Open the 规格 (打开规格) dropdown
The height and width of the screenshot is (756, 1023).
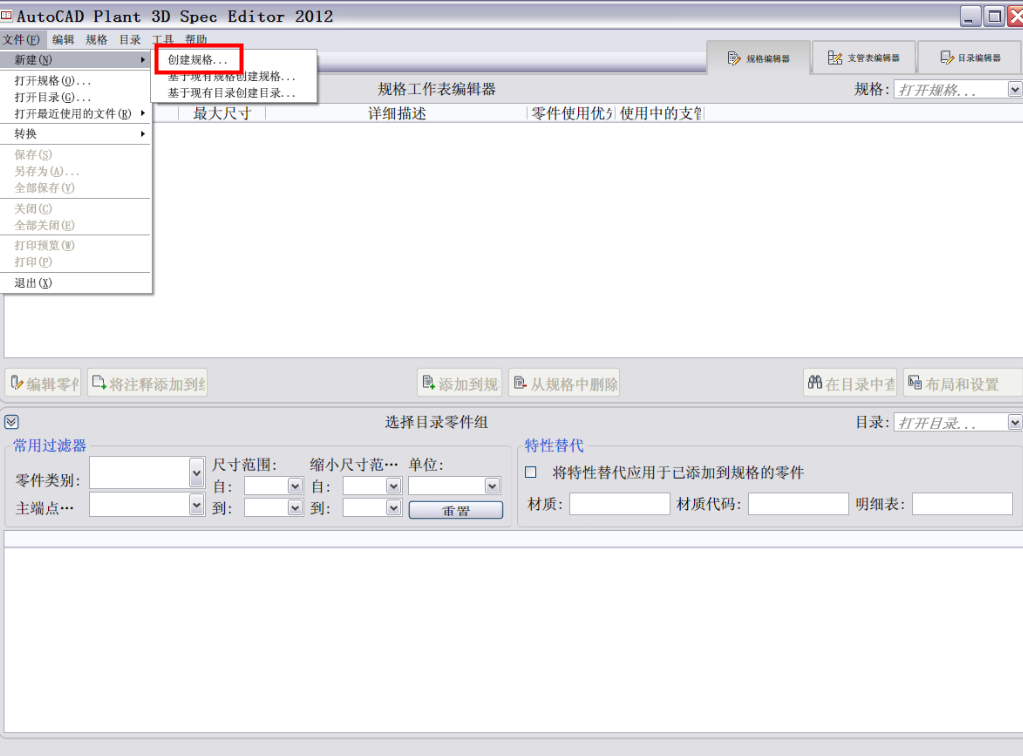[1015, 89]
